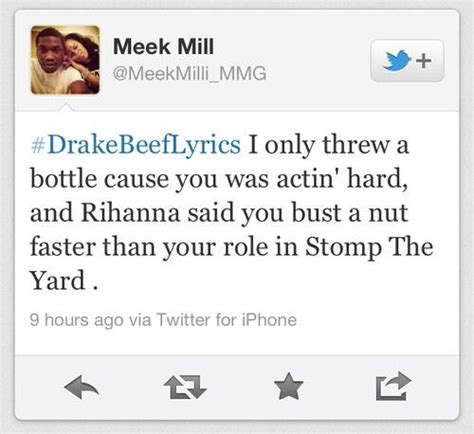Open the share arrow icon
Screen dimensions: 474x434
click(x=393, y=386)
